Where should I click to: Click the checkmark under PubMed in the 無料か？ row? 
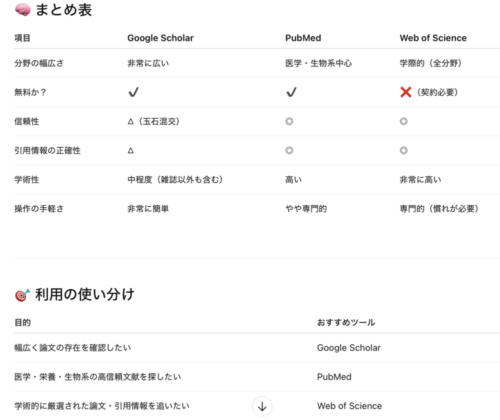[x=291, y=92]
